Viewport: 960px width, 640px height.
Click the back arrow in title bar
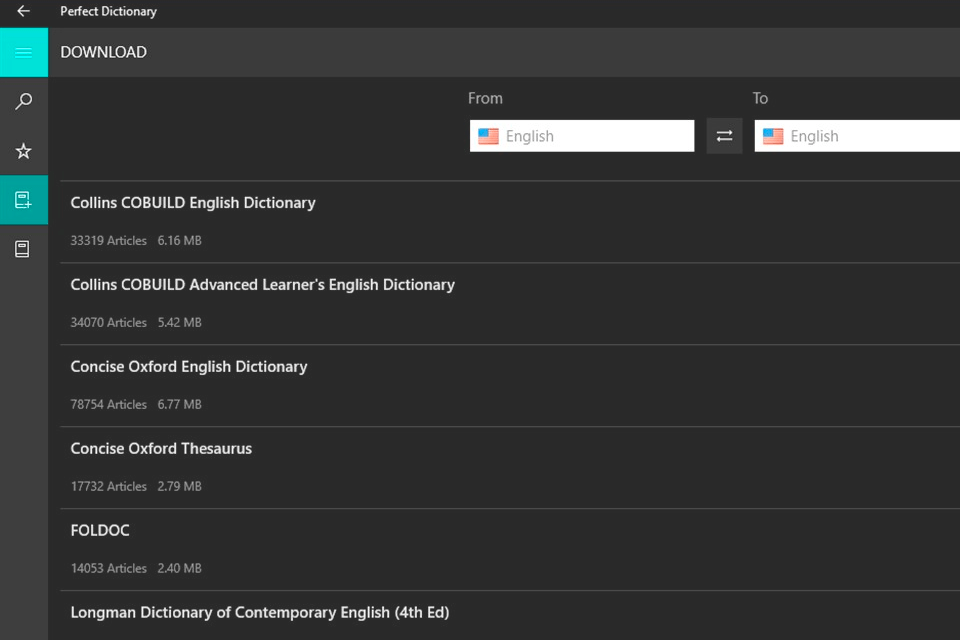23,11
